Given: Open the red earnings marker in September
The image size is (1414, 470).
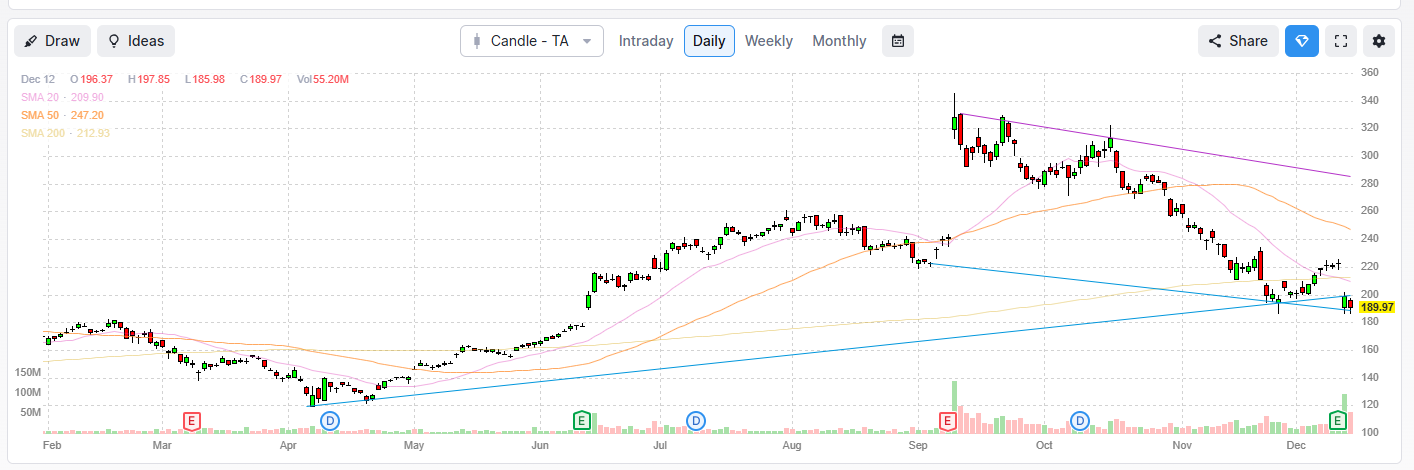Looking at the screenshot, I should point(947,420).
